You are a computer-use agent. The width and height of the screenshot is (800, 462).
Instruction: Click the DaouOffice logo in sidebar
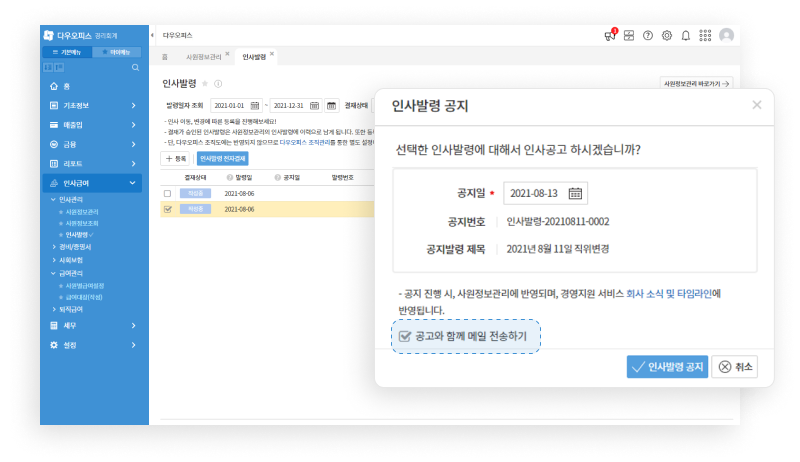click(48, 35)
